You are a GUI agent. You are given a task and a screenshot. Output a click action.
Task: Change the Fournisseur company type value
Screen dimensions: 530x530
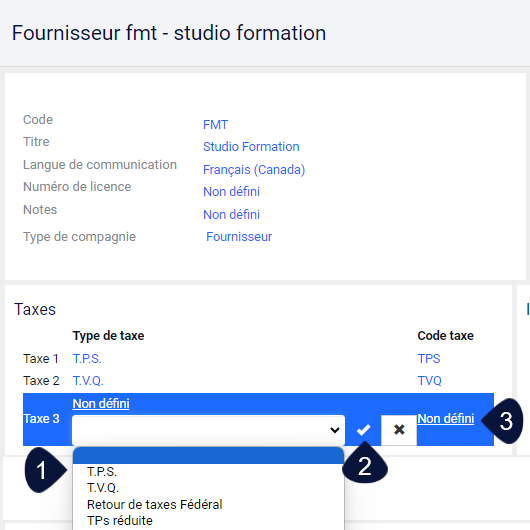[x=239, y=237]
